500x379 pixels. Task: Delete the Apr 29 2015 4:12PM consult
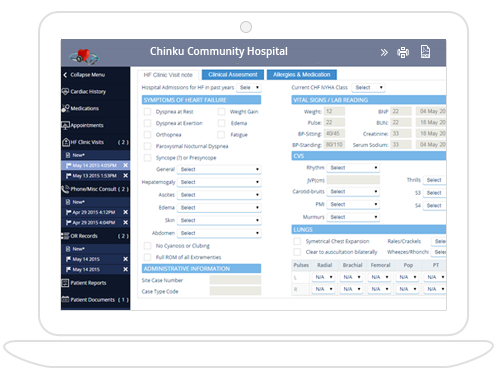coord(126,212)
